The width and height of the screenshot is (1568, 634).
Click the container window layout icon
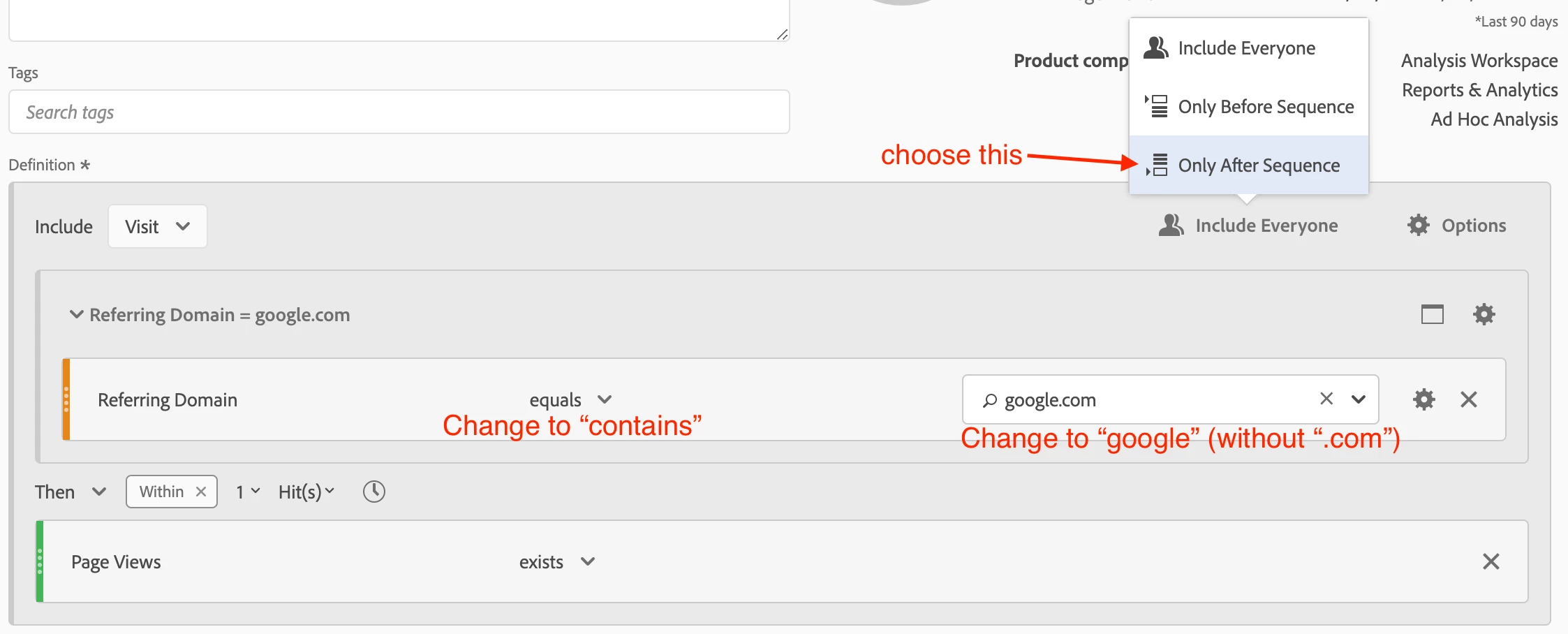[x=1432, y=314]
